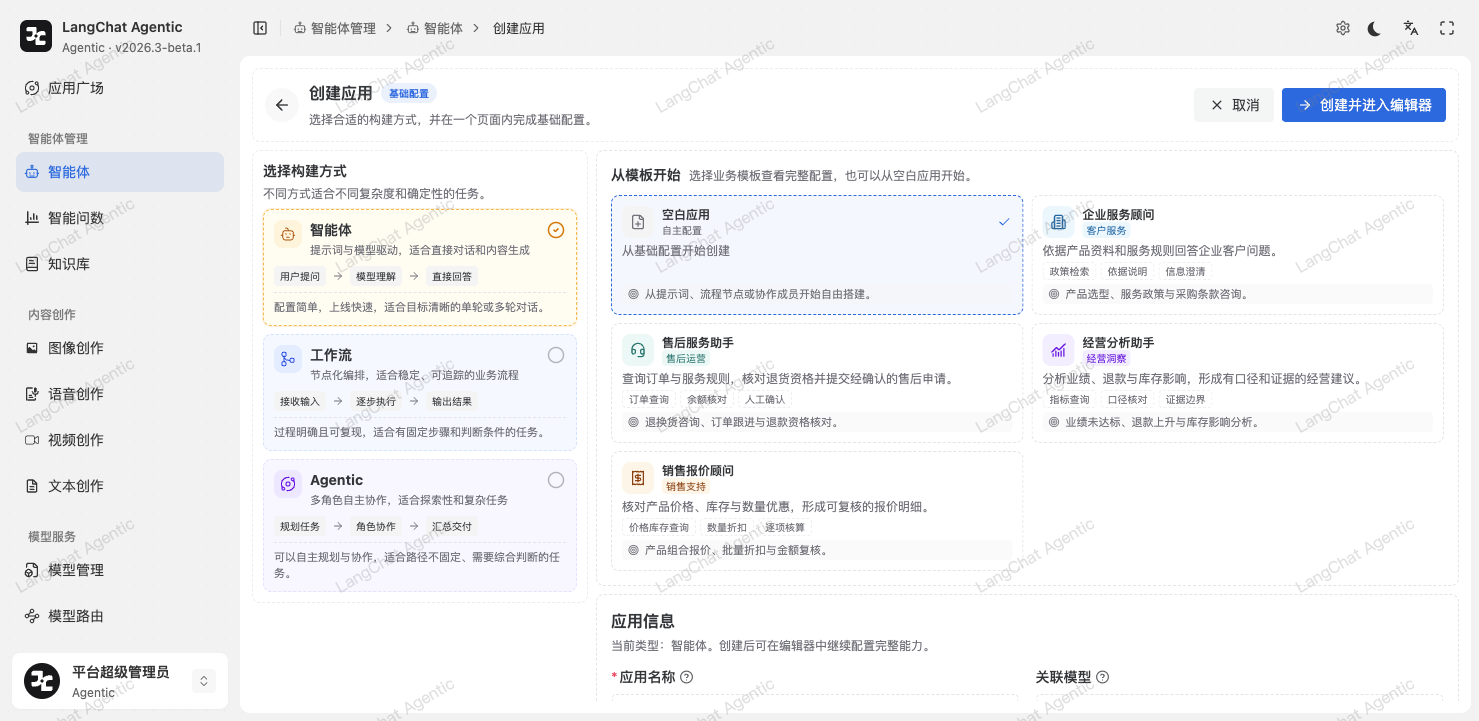Screen dimensions: 1479x721
Task: Open 文本创作 in the sidebar
Action: click(120, 486)
